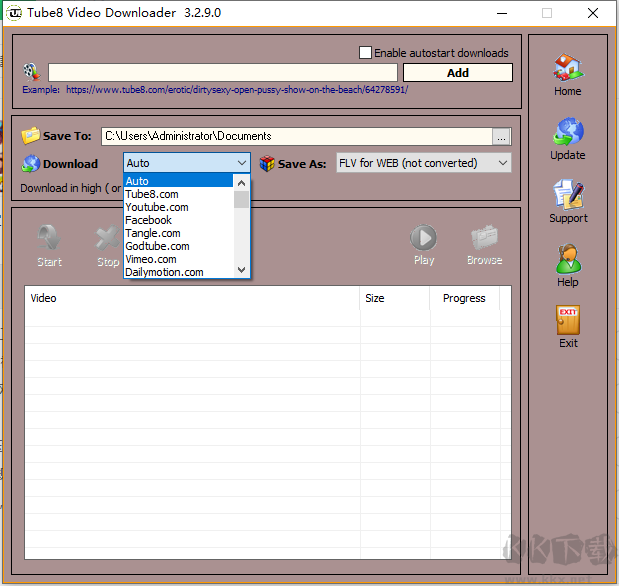The width and height of the screenshot is (619, 586).
Task: Minimize the Tube8 Video Downloader window
Action: coord(502,13)
